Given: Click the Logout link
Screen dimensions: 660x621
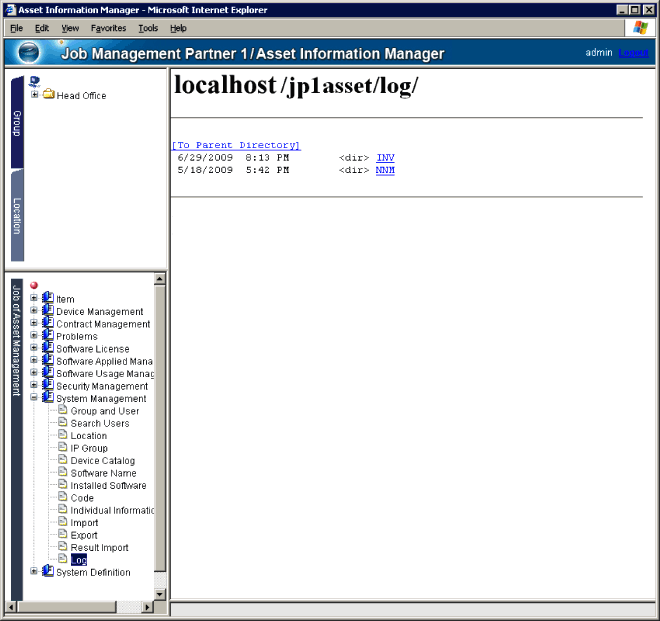Looking at the screenshot, I should coord(633,52).
